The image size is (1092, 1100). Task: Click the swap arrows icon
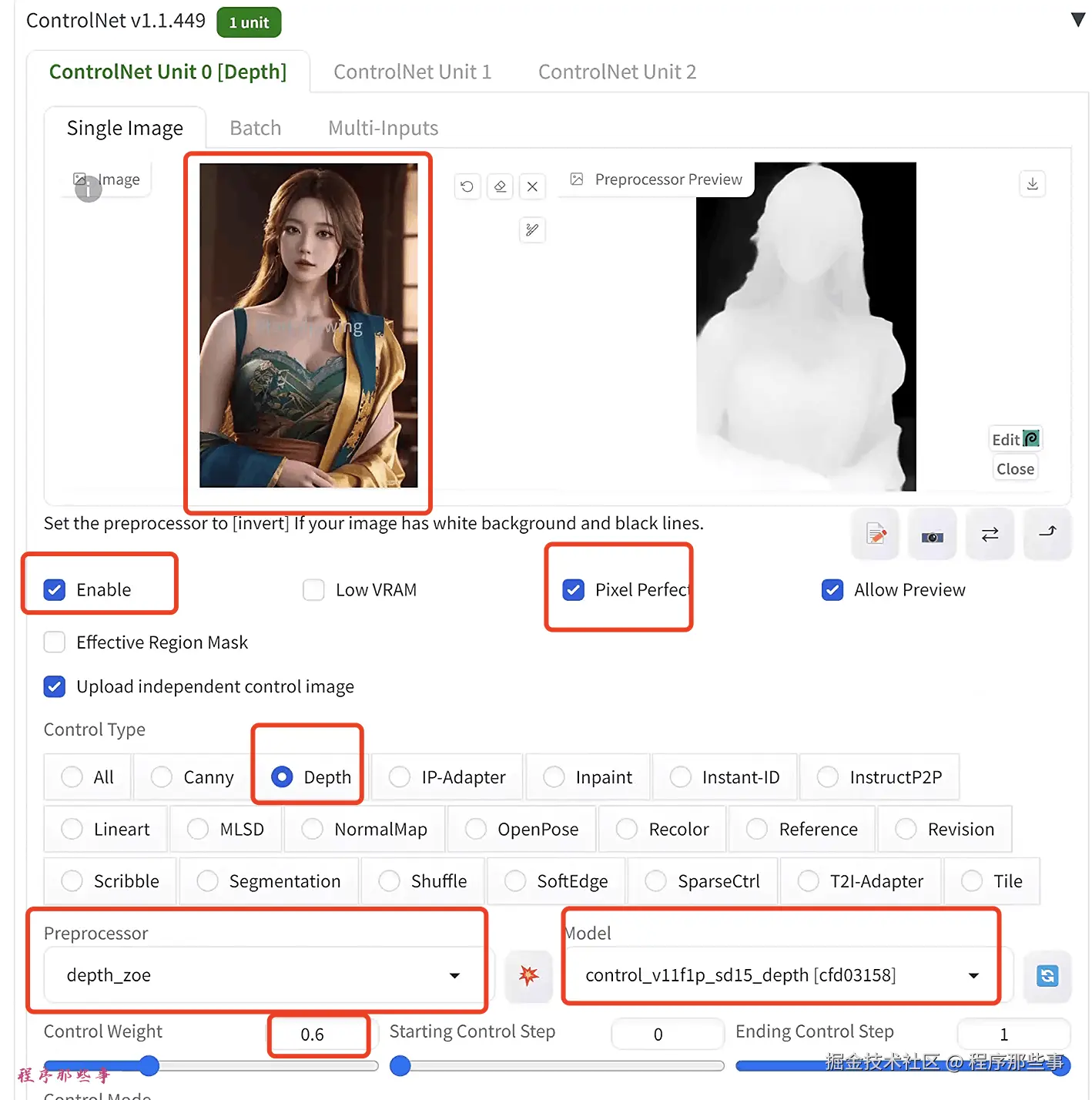pyautogui.click(x=990, y=534)
